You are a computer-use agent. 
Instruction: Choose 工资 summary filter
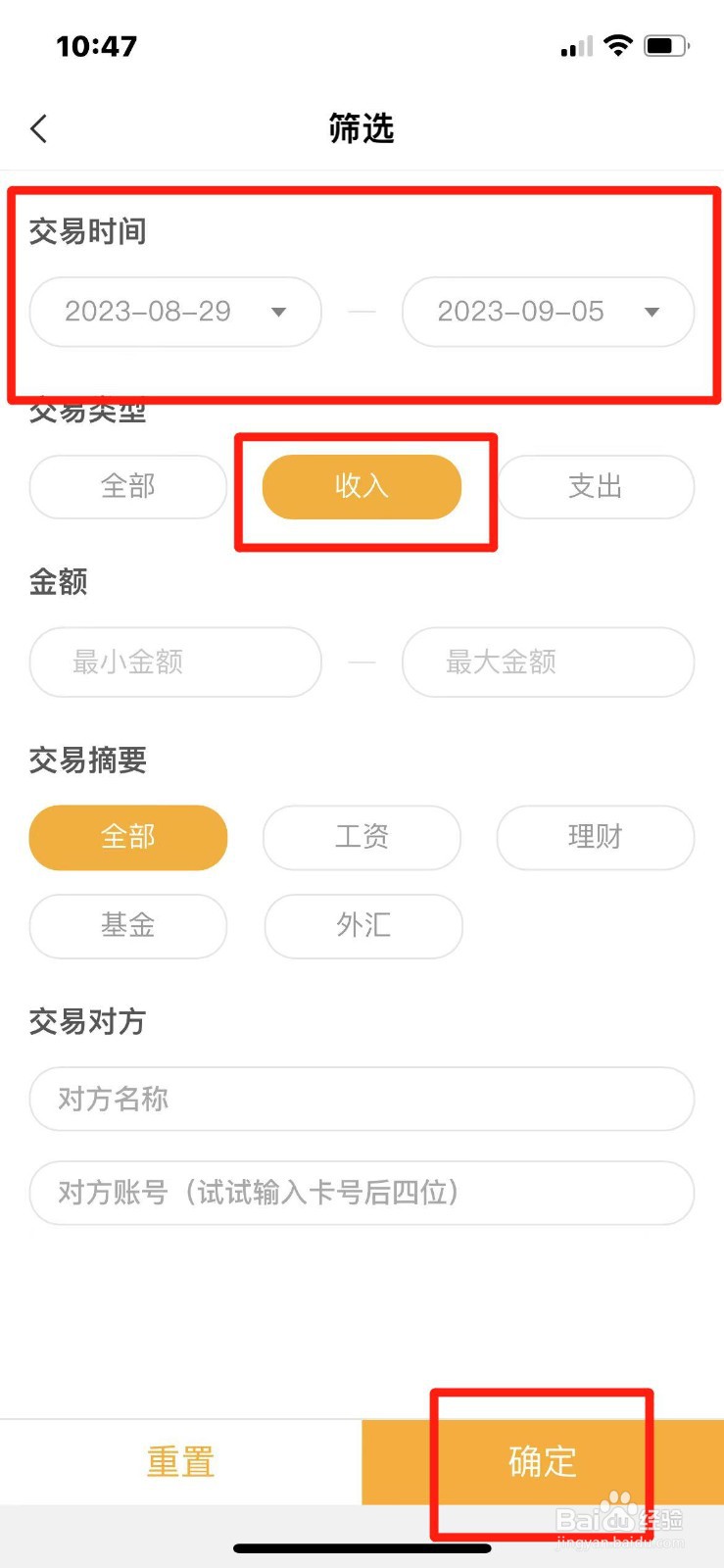point(362,837)
